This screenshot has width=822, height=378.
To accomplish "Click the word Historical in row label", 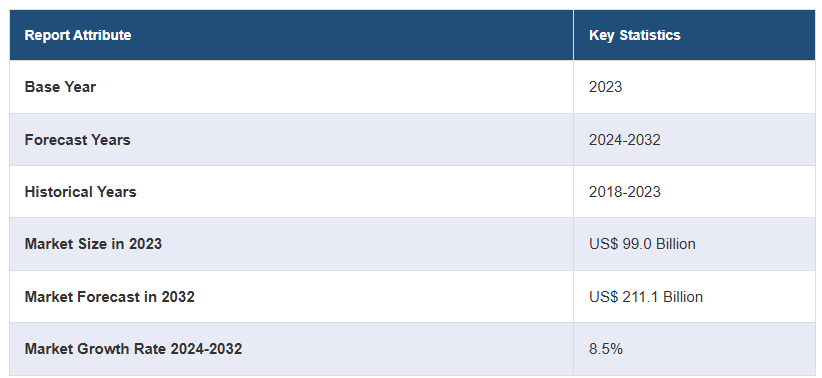I will click(x=56, y=192).
